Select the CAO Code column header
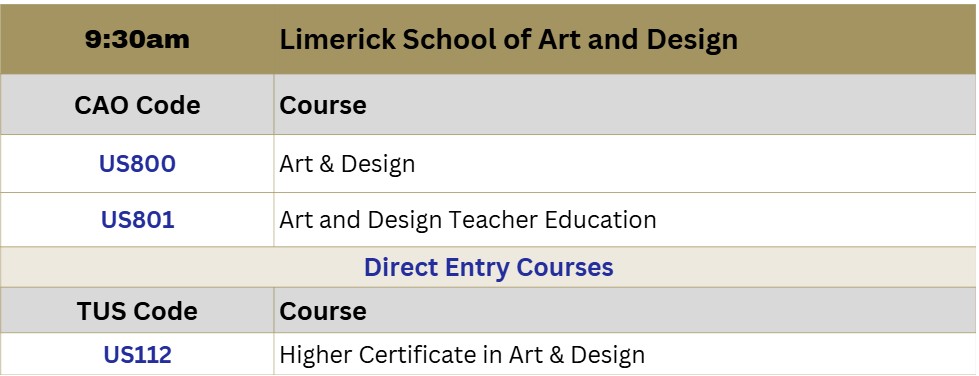The width and height of the screenshot is (979, 376). pos(137,105)
